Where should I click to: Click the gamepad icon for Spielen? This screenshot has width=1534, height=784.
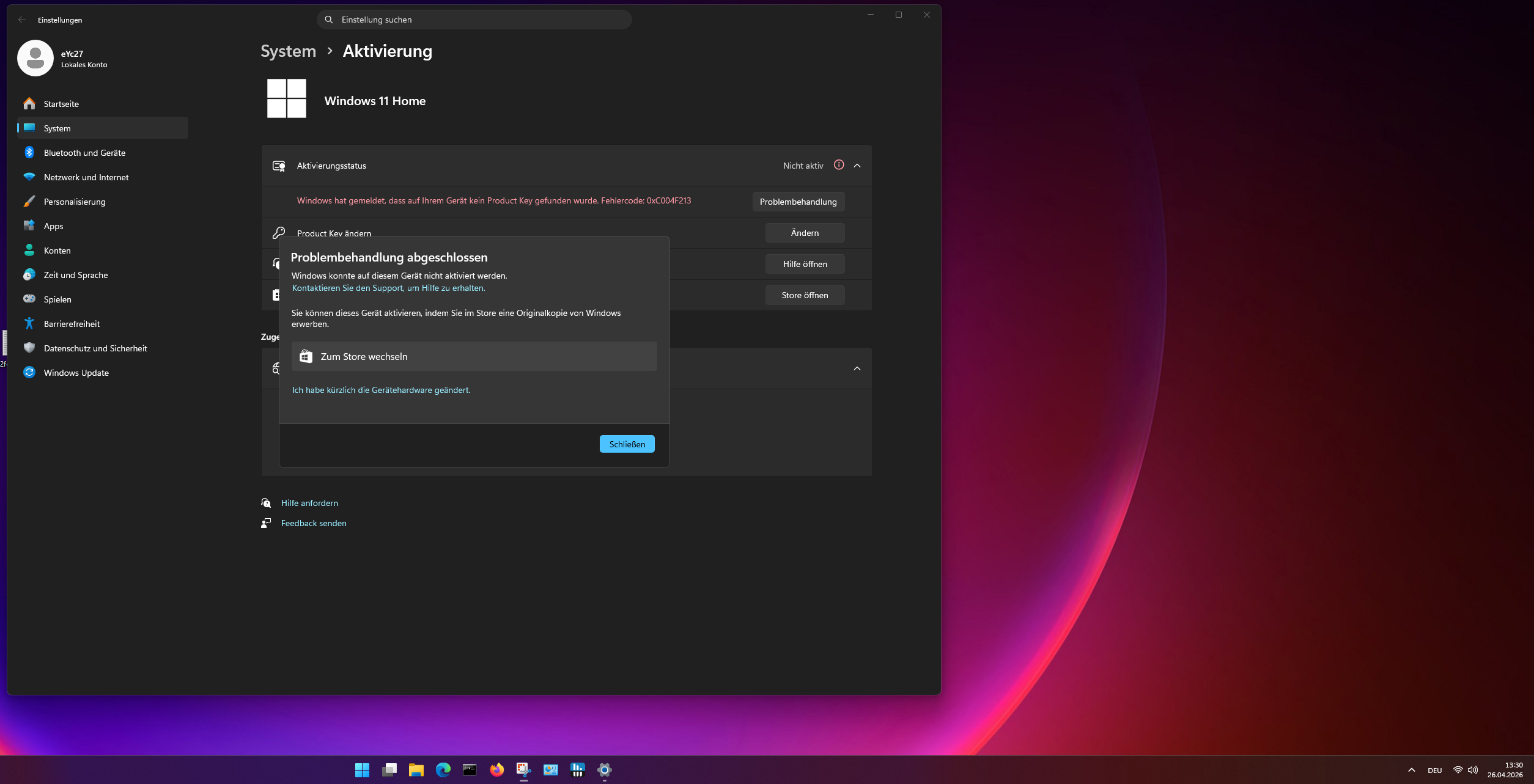coord(29,299)
